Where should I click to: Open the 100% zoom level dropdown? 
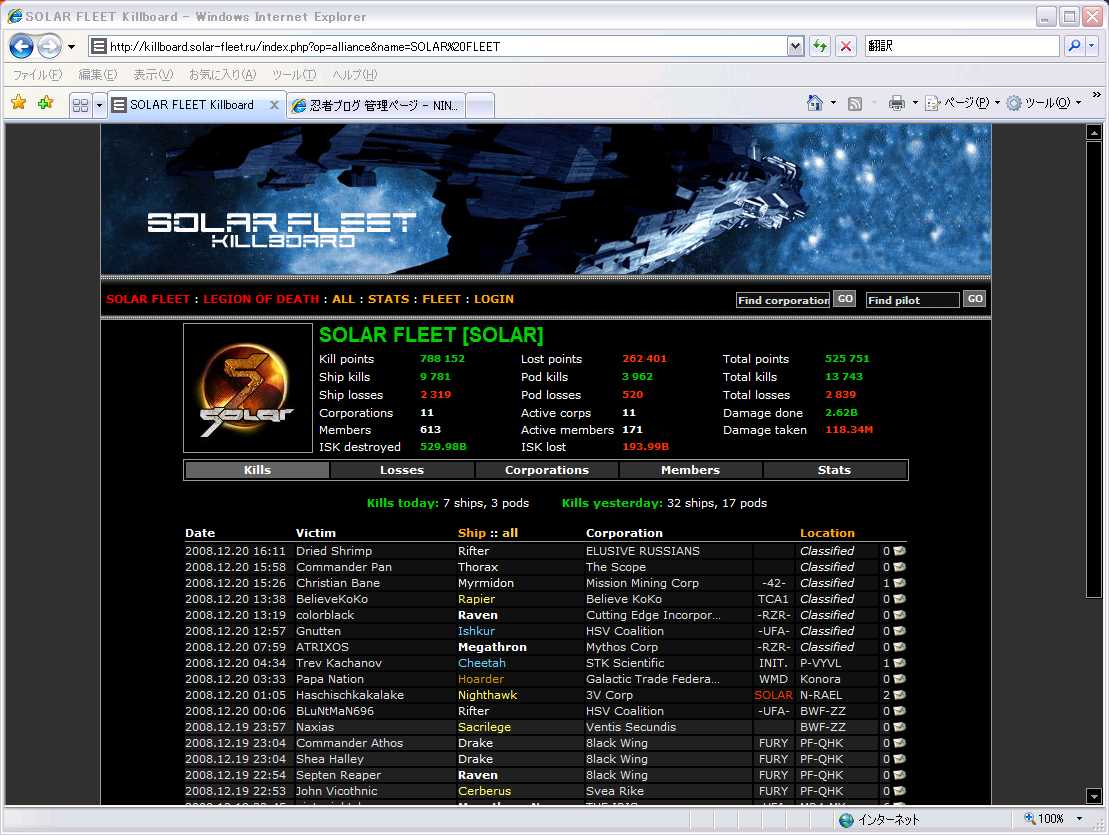pos(1079,819)
